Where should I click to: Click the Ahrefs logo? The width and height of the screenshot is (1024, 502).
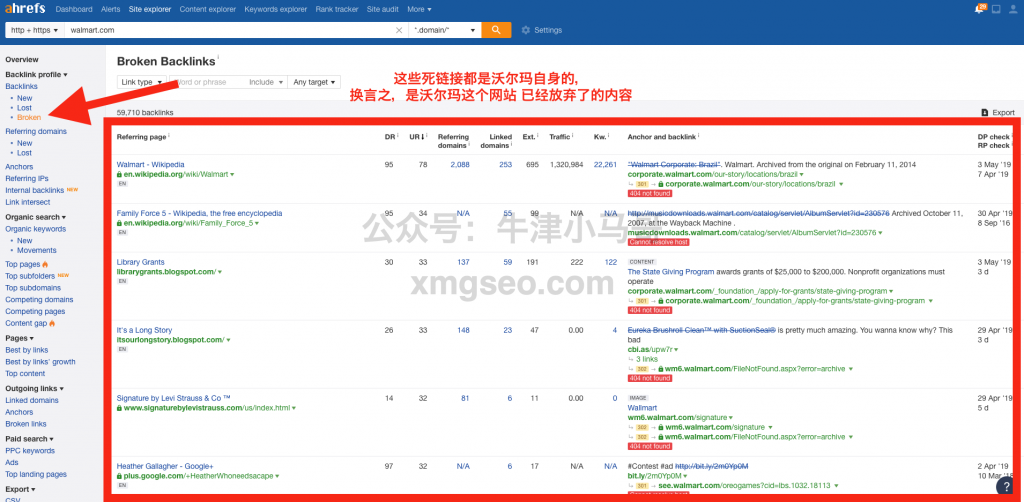pos(25,9)
